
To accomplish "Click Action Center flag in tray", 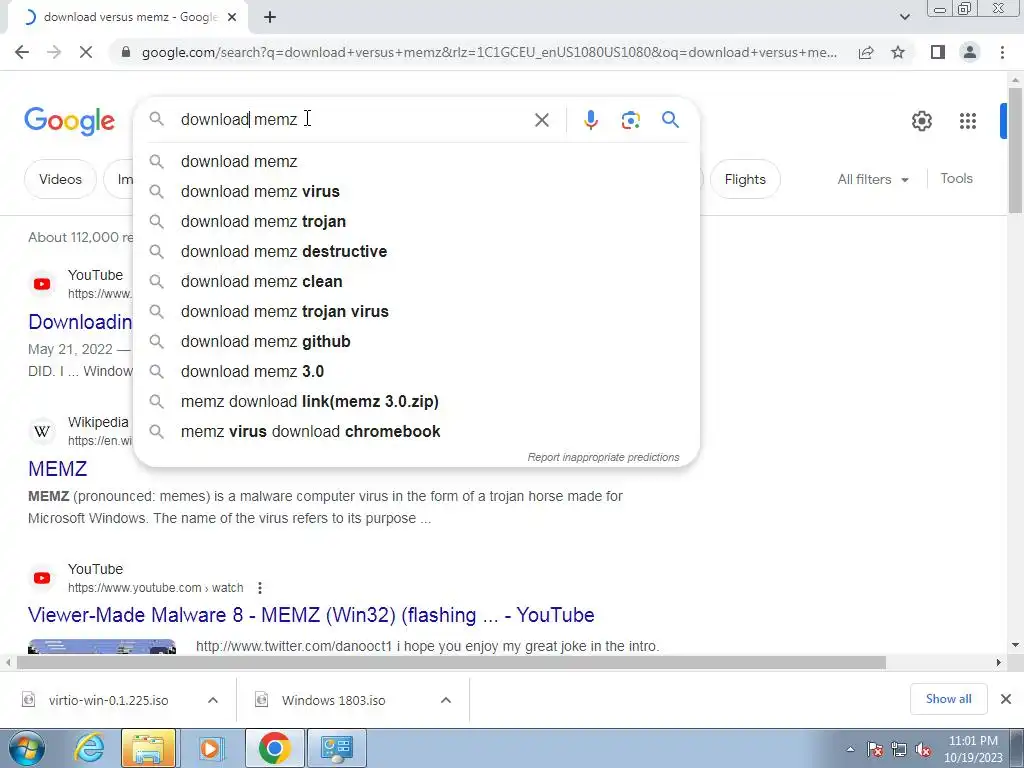I will point(874,750).
